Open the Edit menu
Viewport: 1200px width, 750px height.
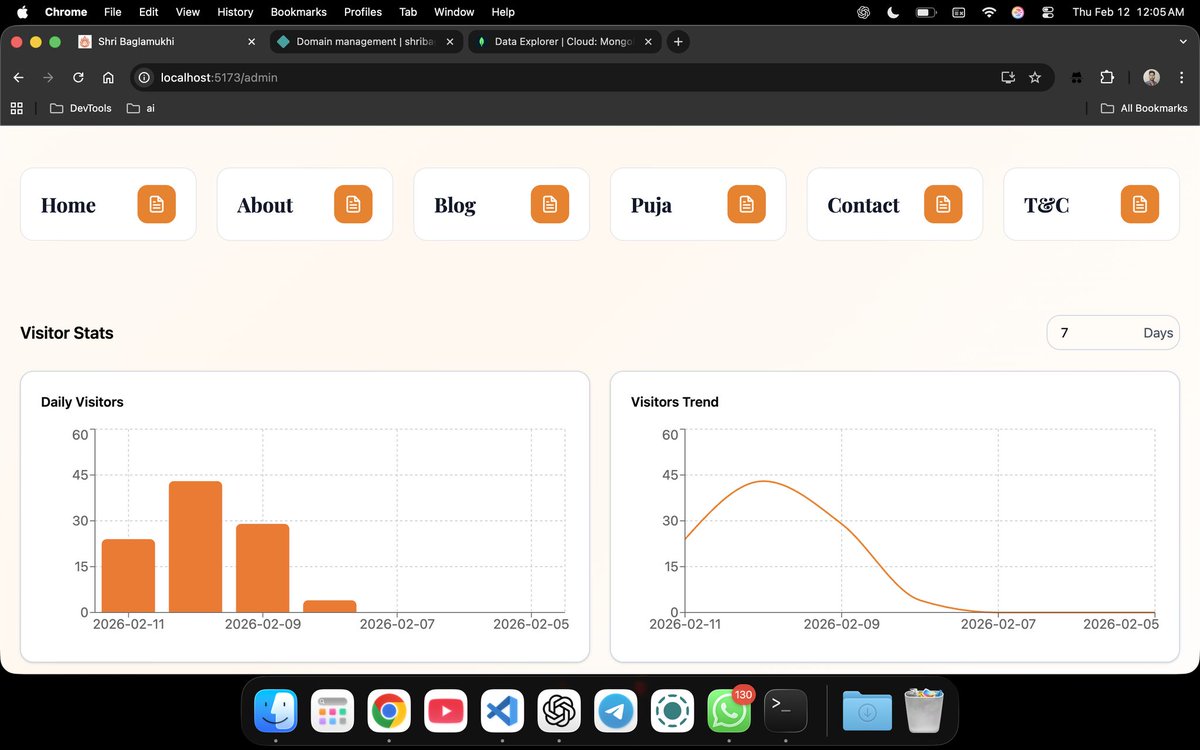click(148, 12)
